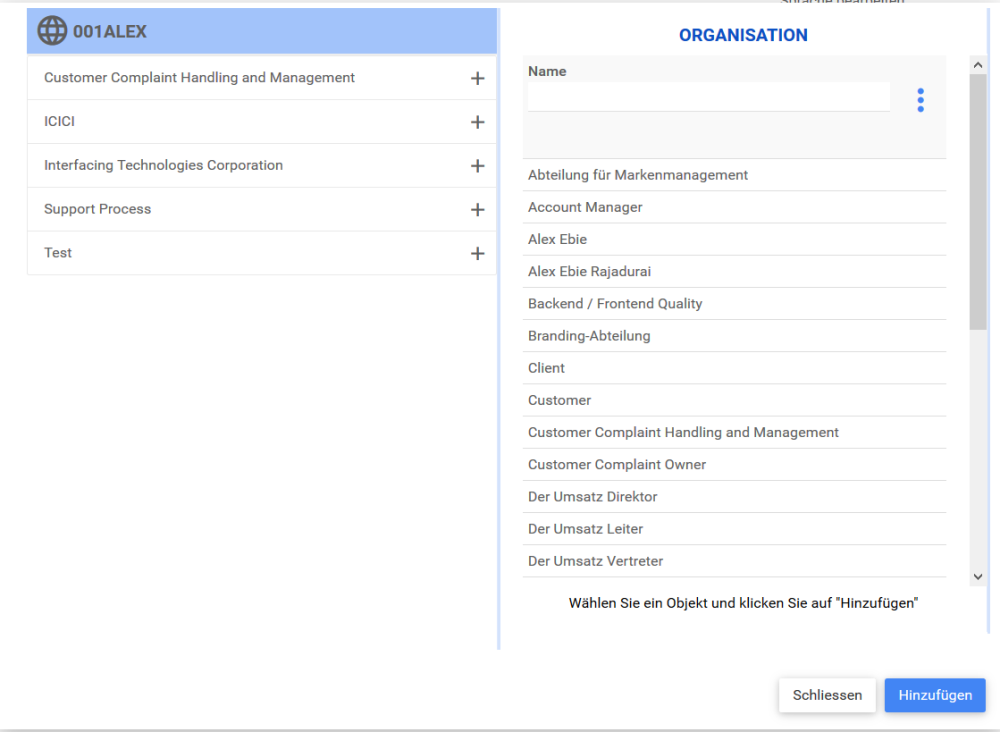Expand the ICICI tree node

pos(477,122)
